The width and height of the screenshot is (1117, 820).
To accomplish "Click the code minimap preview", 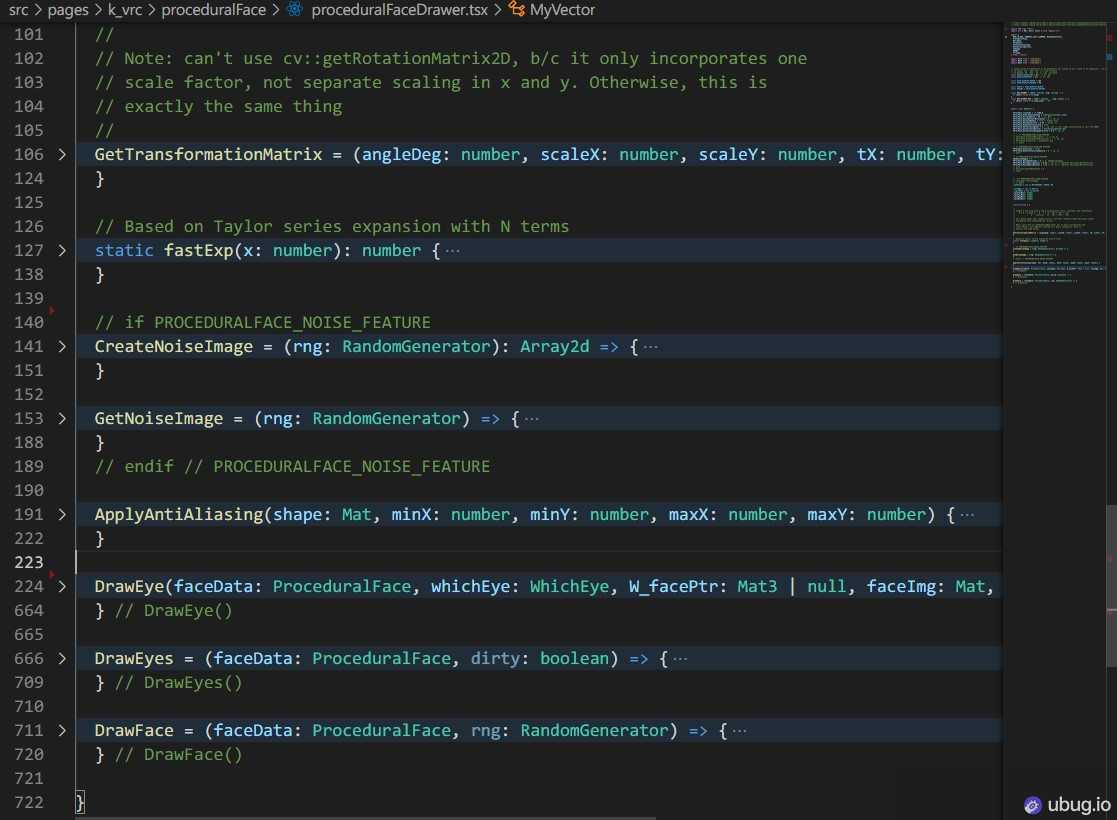I will tap(1050, 150).
